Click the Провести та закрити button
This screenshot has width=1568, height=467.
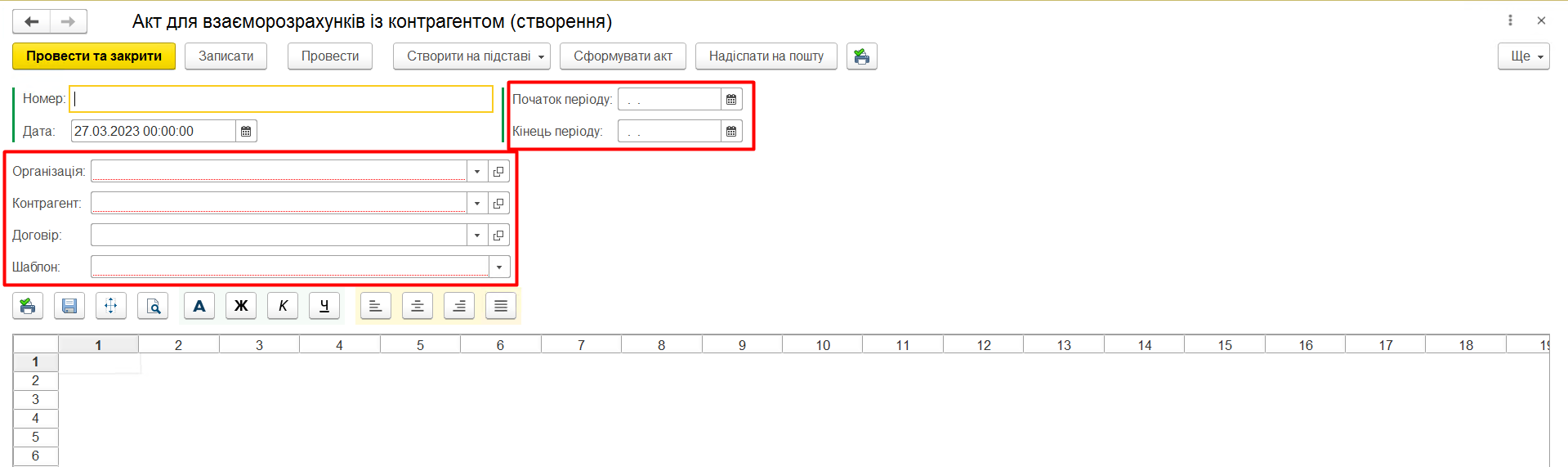pos(94,56)
